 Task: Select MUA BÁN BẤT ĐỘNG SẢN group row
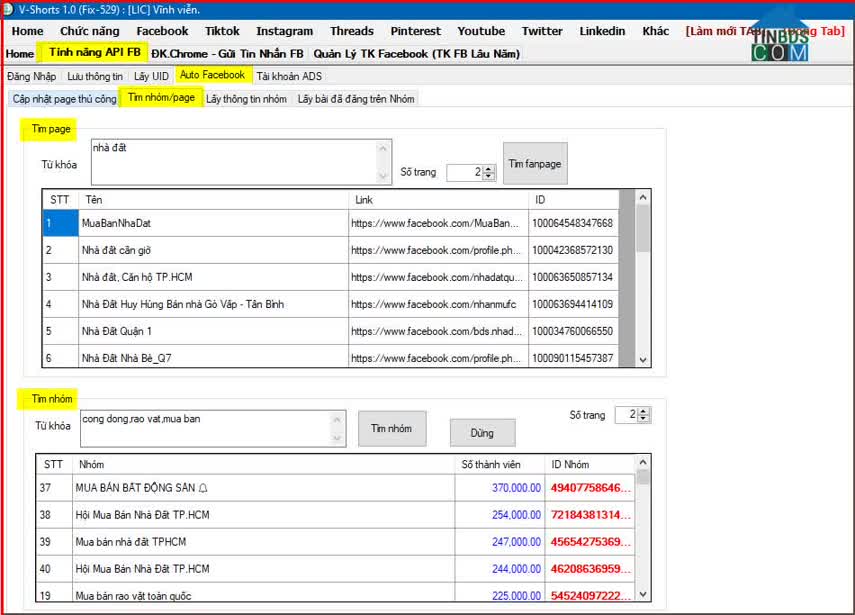point(335,487)
